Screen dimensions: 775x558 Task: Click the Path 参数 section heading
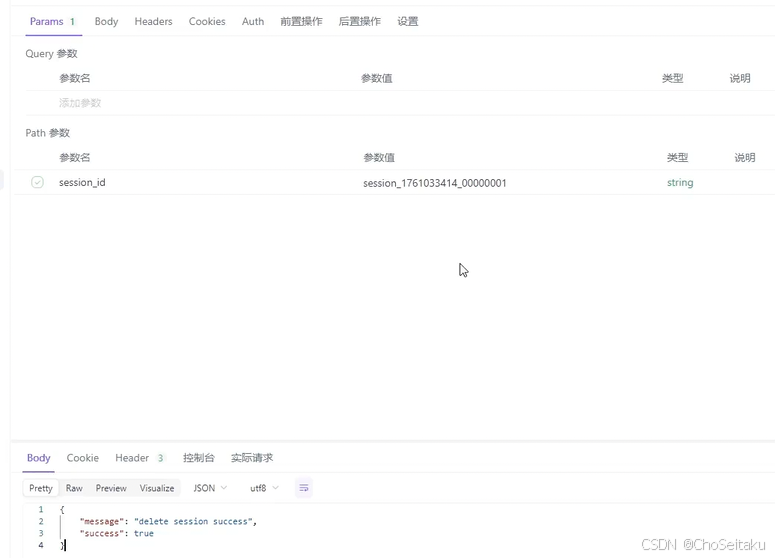47,133
